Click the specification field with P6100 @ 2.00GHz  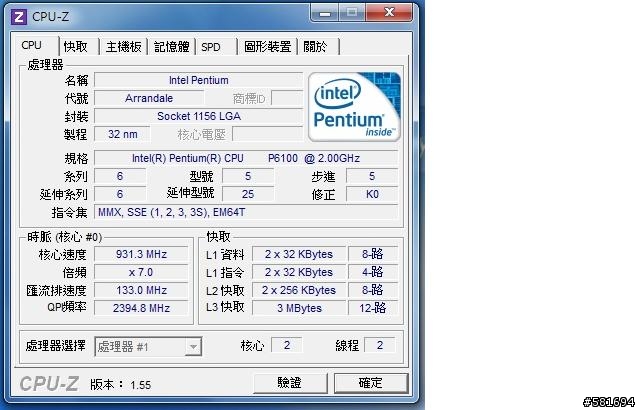coord(246,158)
